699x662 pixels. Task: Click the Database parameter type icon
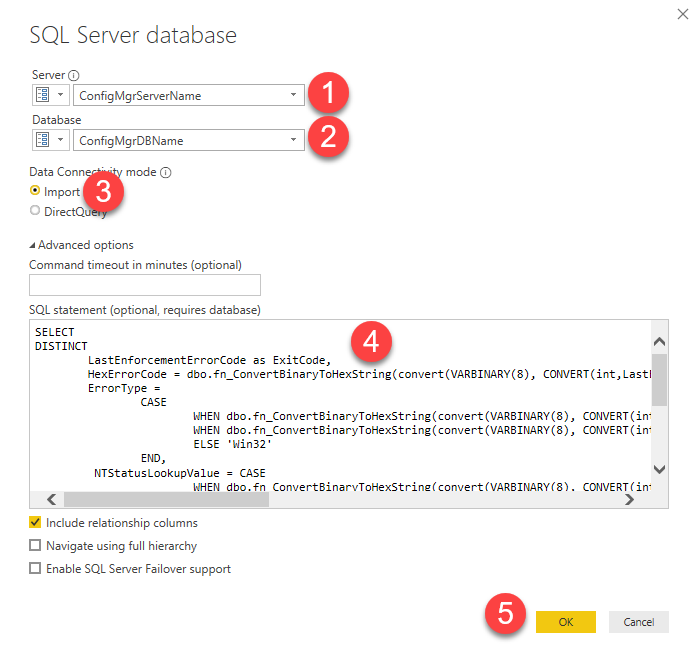pyautogui.click(x=43, y=140)
